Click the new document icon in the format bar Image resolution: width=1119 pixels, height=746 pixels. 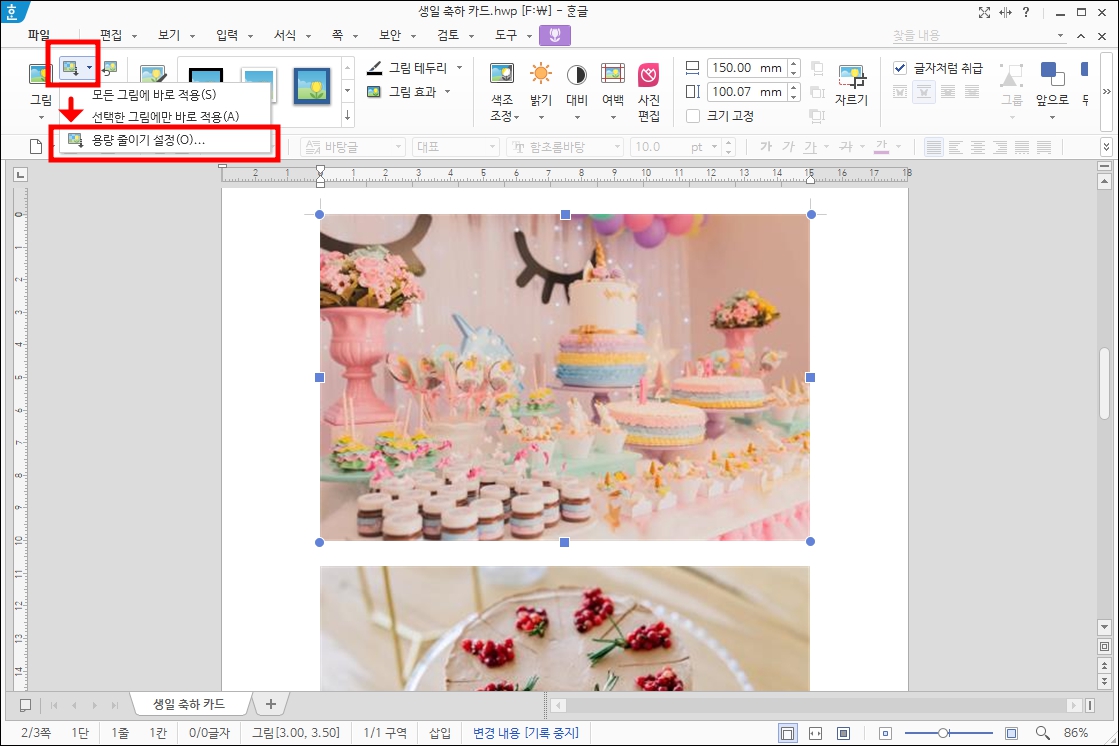click(36, 147)
